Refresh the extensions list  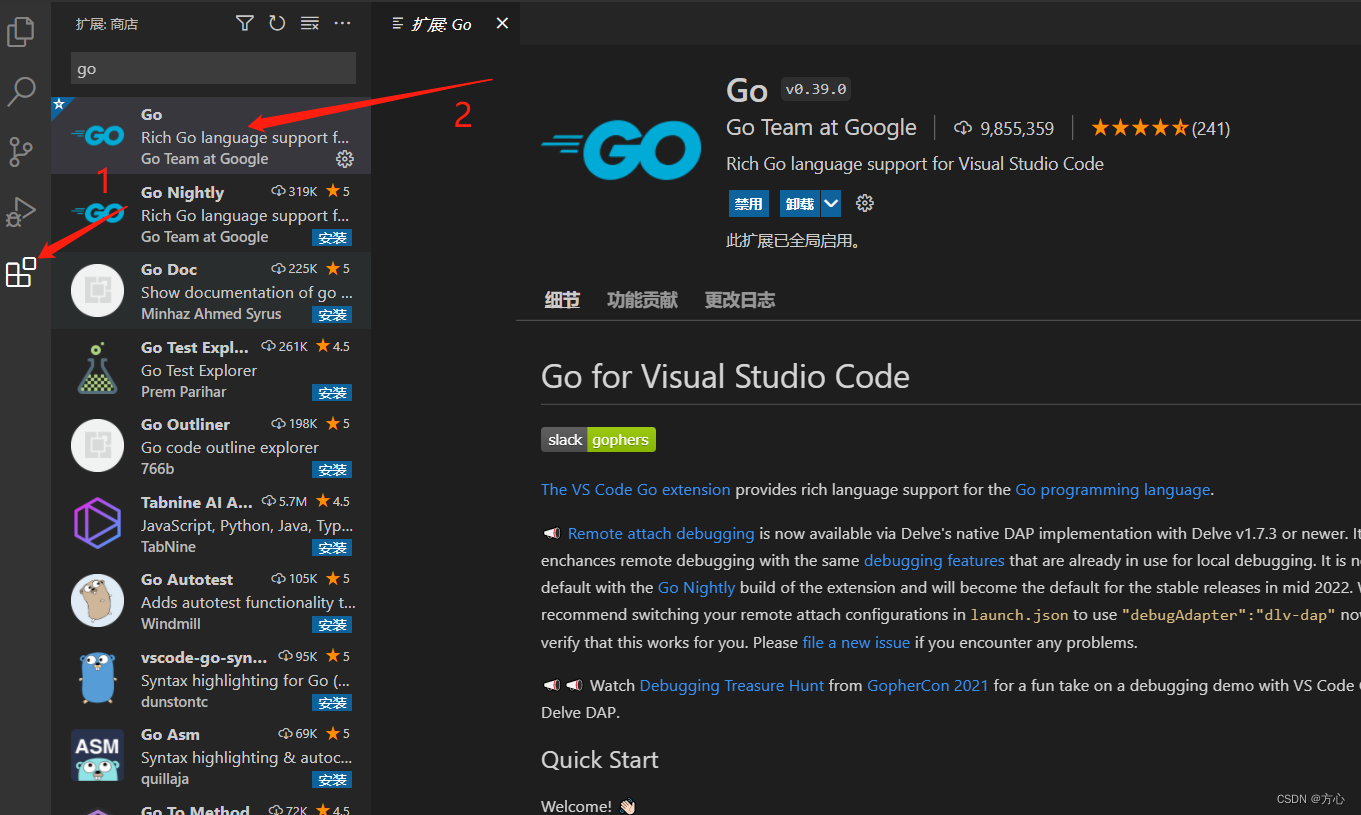click(x=277, y=23)
